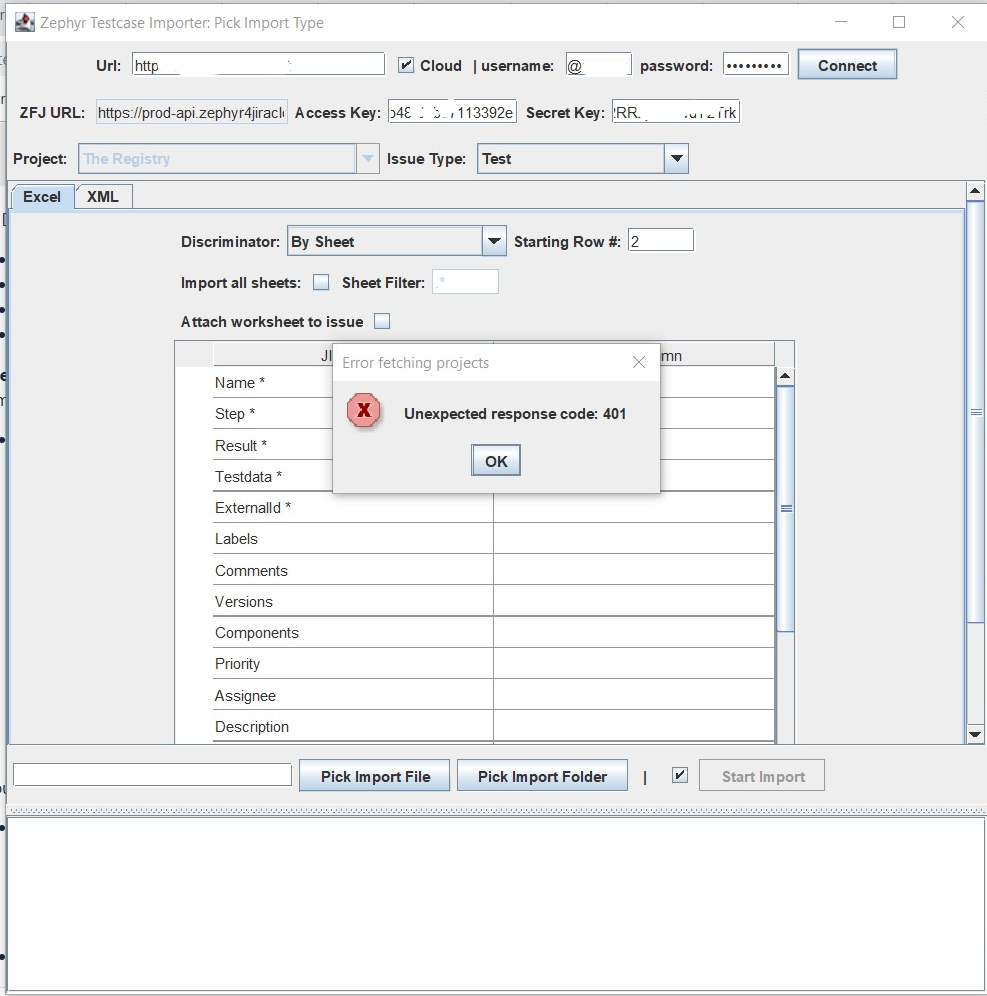Click the field mapping table scrollbar thumb
Screen dimensions: 987x996
[x=786, y=508]
